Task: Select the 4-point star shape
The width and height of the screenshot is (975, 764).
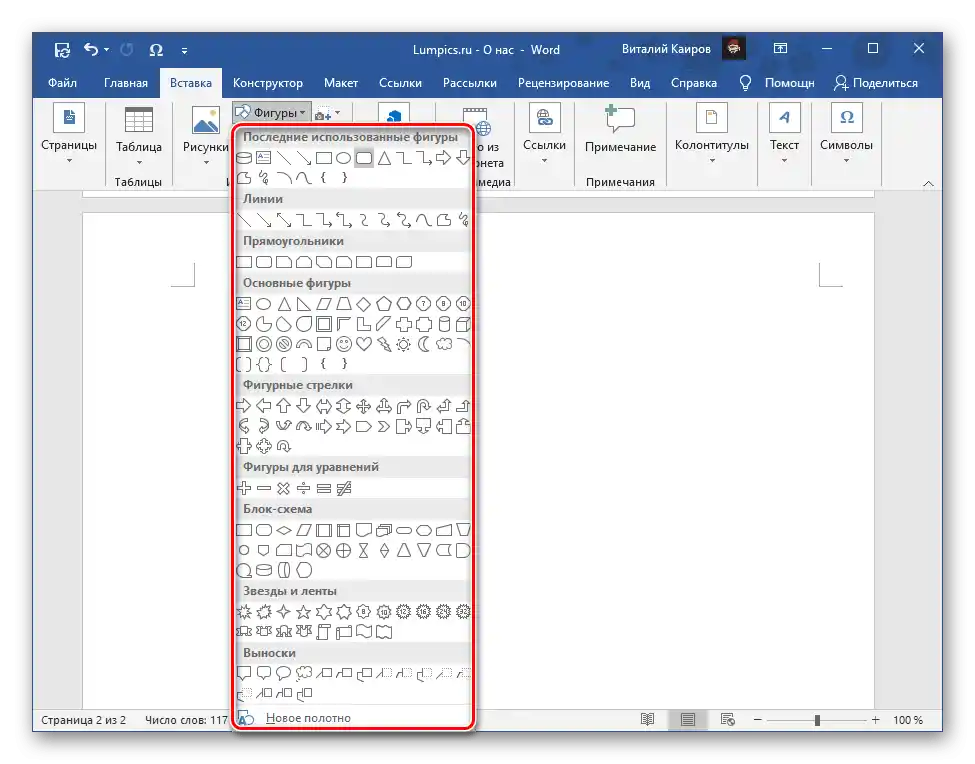Action: click(284, 612)
